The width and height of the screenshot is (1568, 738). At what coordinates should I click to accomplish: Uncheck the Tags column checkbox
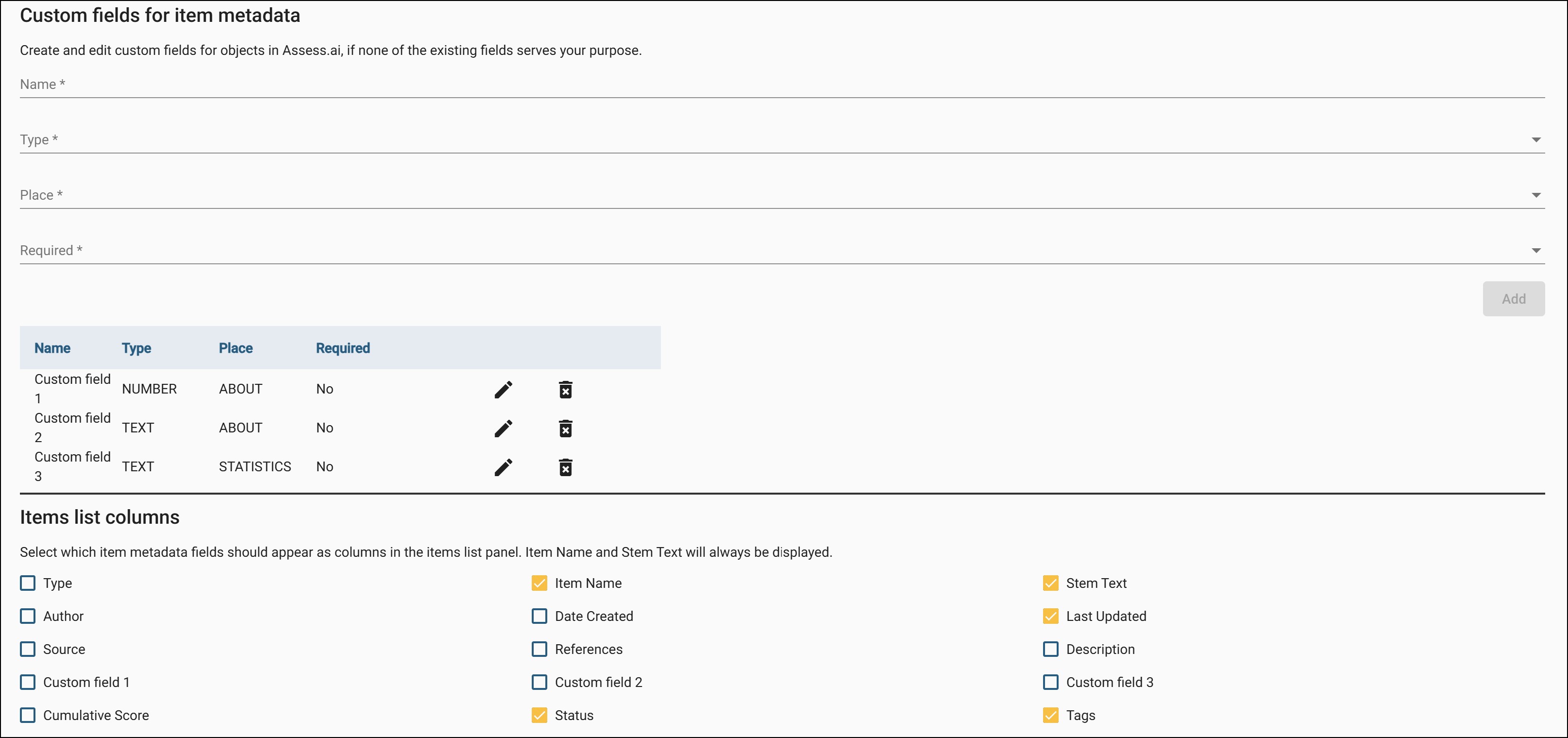click(x=1051, y=715)
